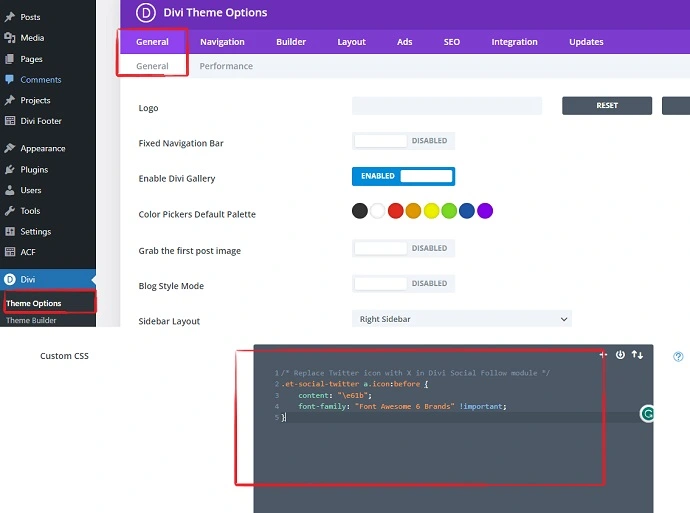690x513 pixels.
Task: Pick the purple palette swatch
Action: (485, 211)
